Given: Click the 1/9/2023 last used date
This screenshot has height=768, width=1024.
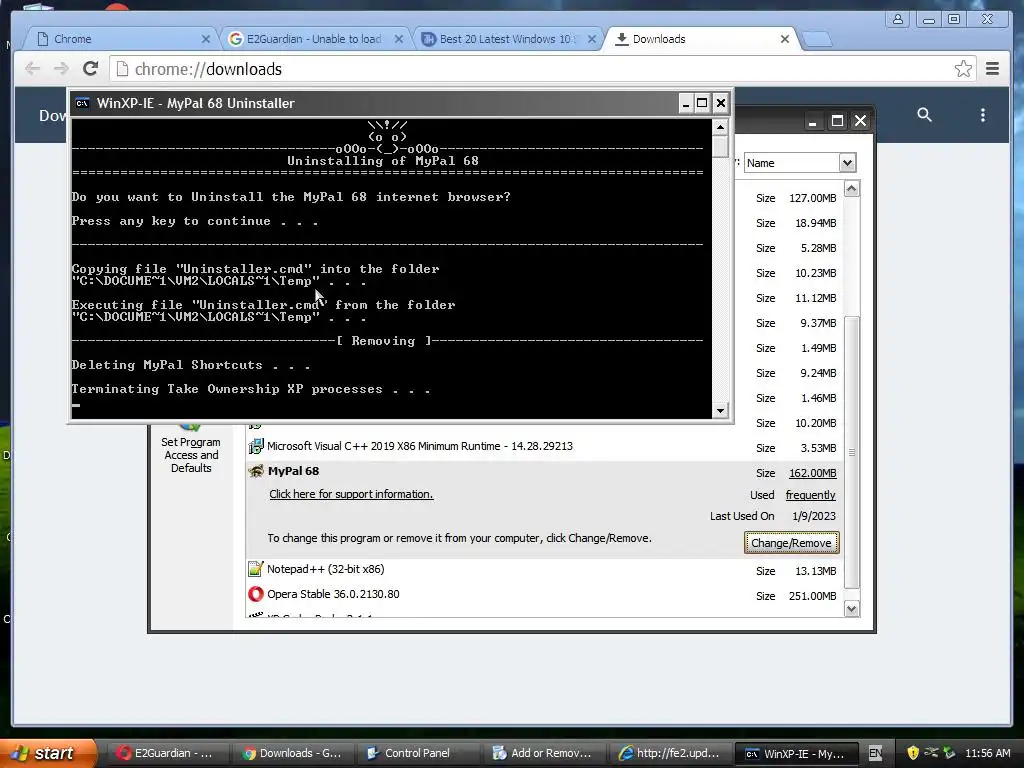Looking at the screenshot, I should click(x=814, y=516).
